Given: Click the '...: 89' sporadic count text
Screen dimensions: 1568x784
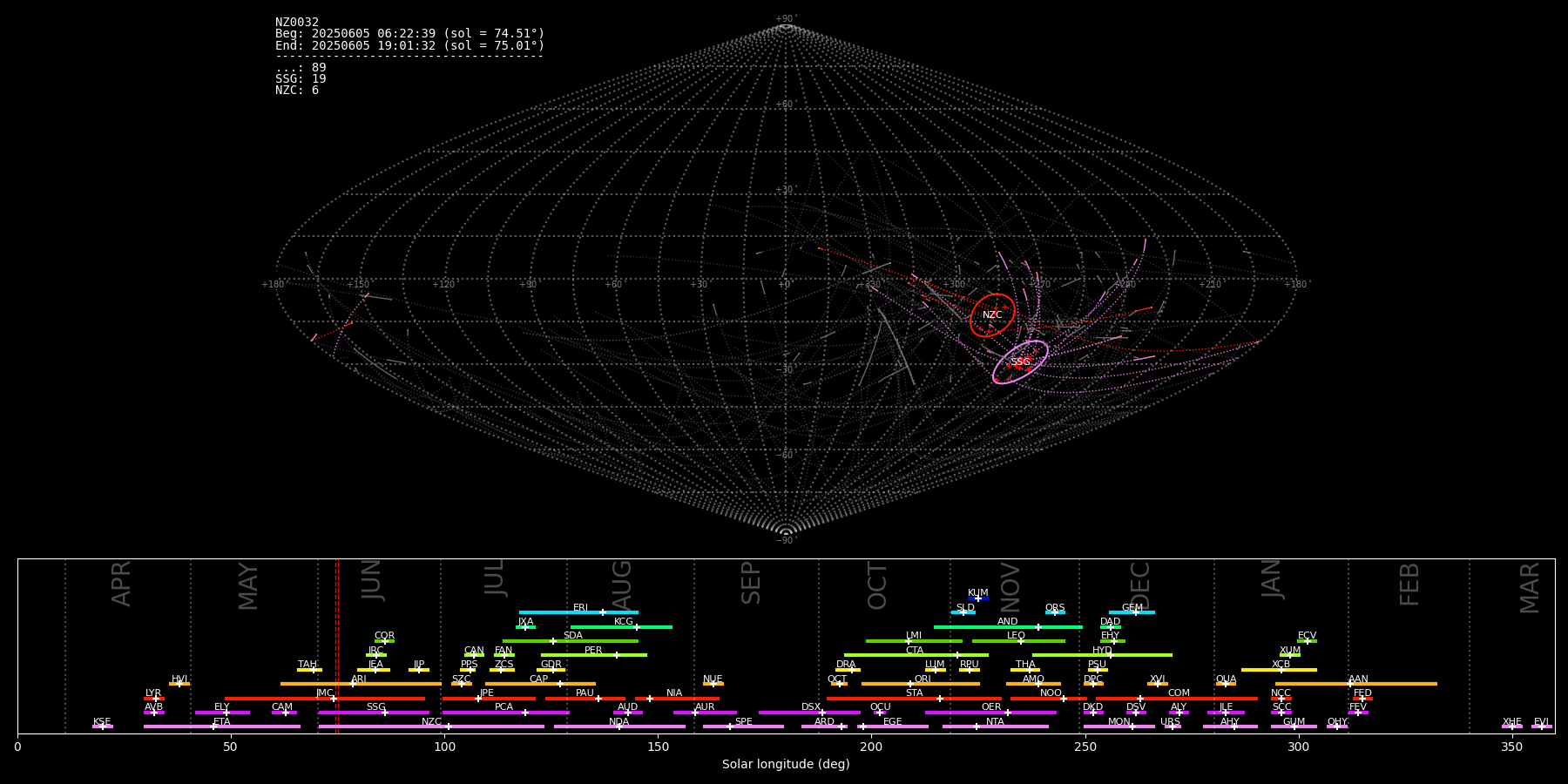Looking at the screenshot, I should point(301,68).
